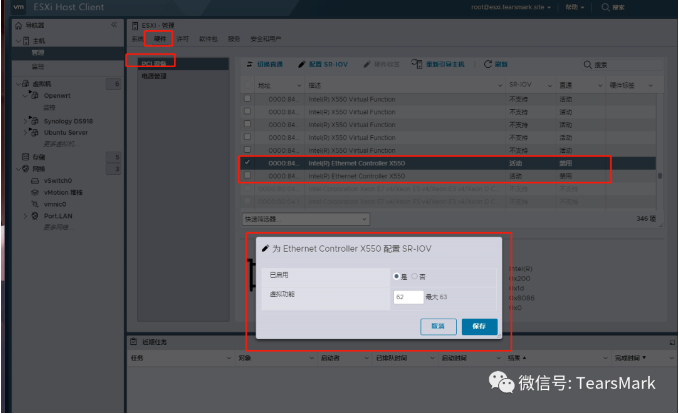Collapse the Host tree node
The width and height of the screenshot is (679, 414).
pos(18,41)
